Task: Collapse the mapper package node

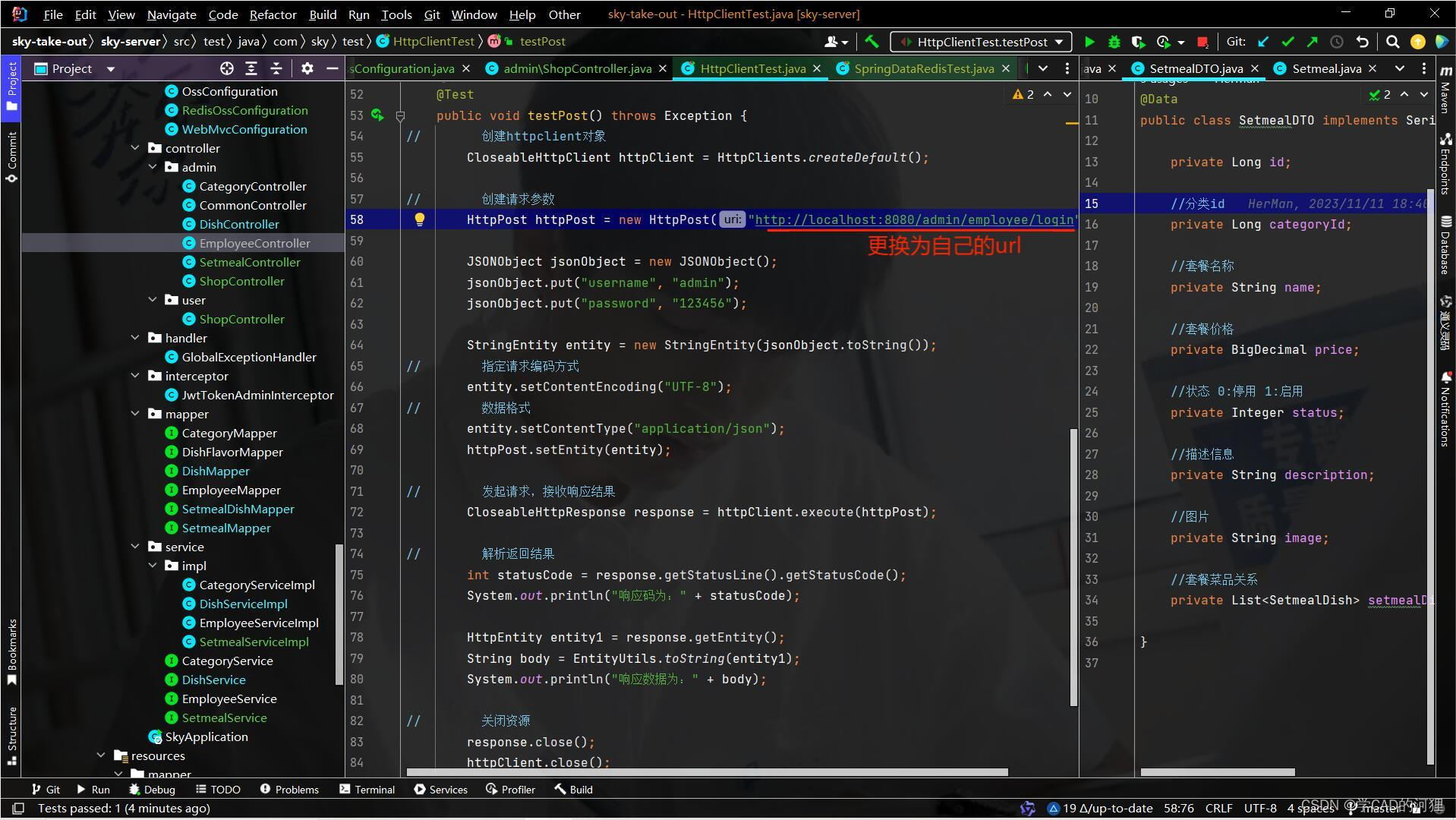Action: point(135,414)
